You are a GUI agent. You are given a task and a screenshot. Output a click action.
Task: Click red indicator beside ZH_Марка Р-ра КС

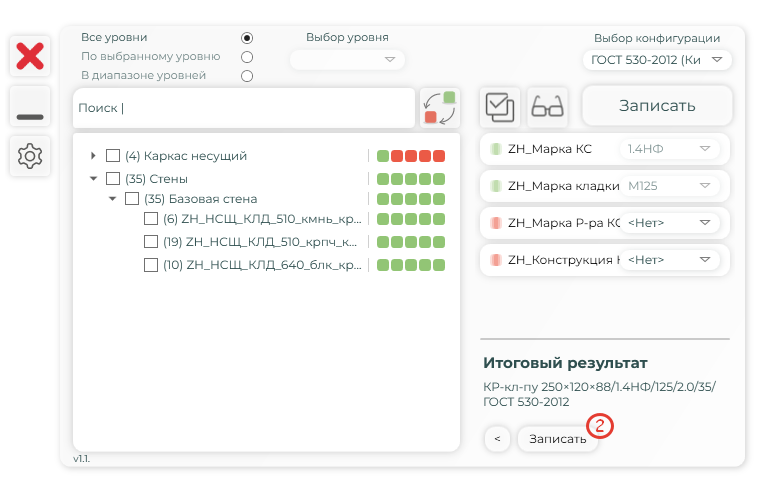496,223
